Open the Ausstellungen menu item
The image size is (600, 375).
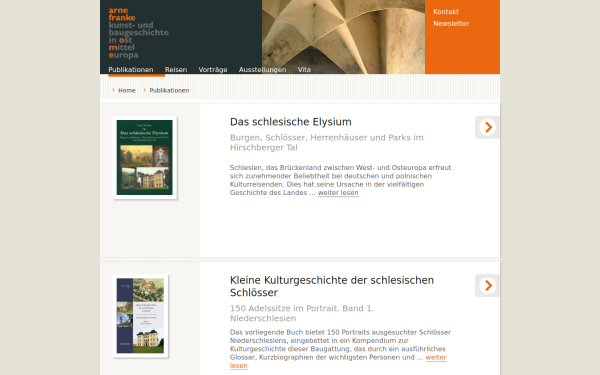(x=262, y=70)
